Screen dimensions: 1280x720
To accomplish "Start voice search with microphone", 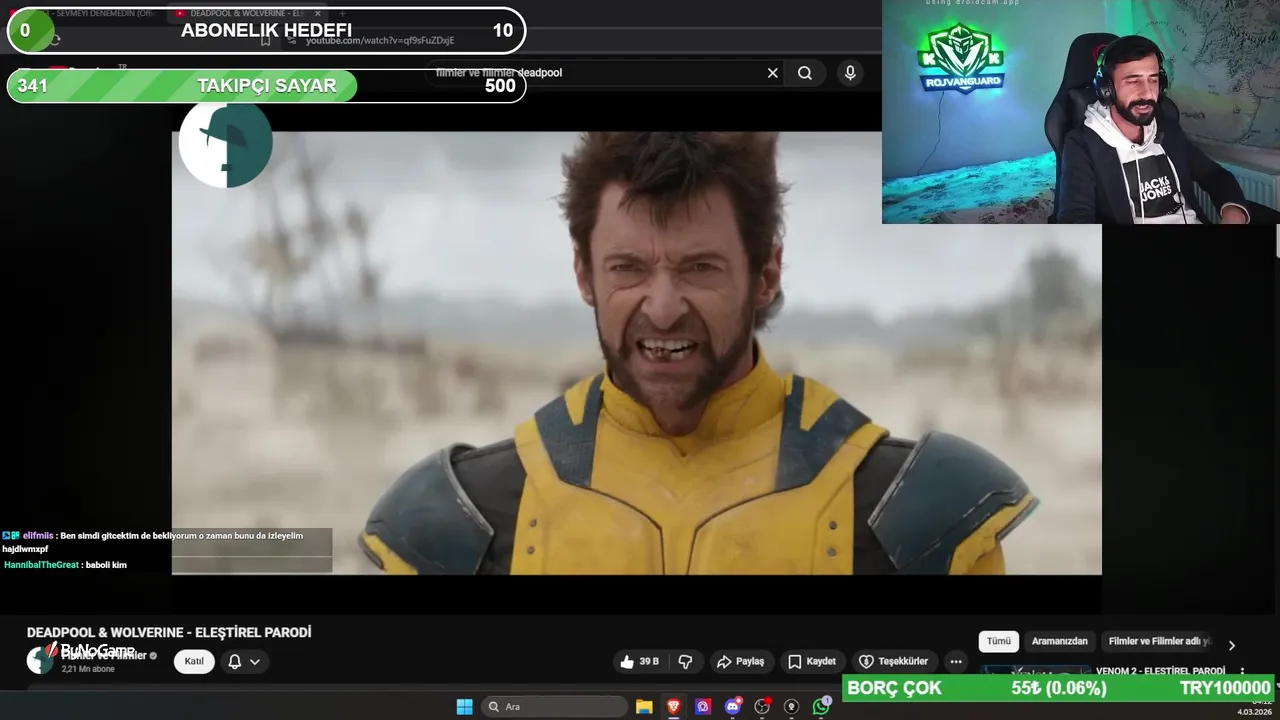I will pyautogui.click(x=850, y=73).
